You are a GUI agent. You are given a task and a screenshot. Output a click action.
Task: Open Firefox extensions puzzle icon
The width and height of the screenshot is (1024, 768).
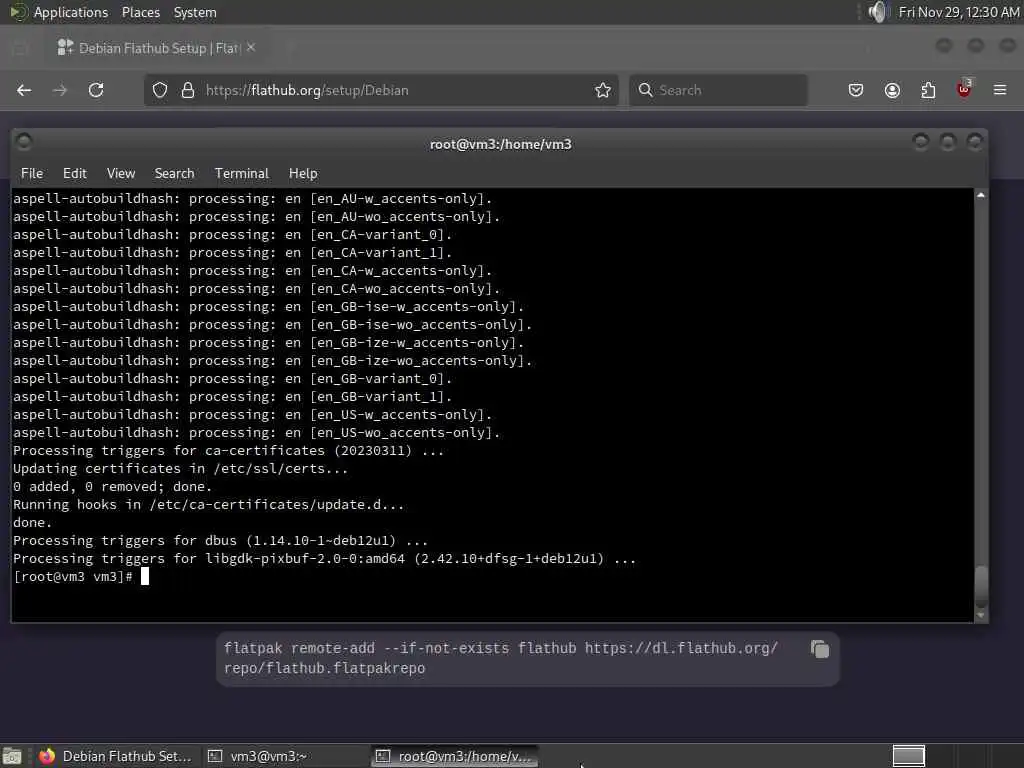[x=928, y=90]
